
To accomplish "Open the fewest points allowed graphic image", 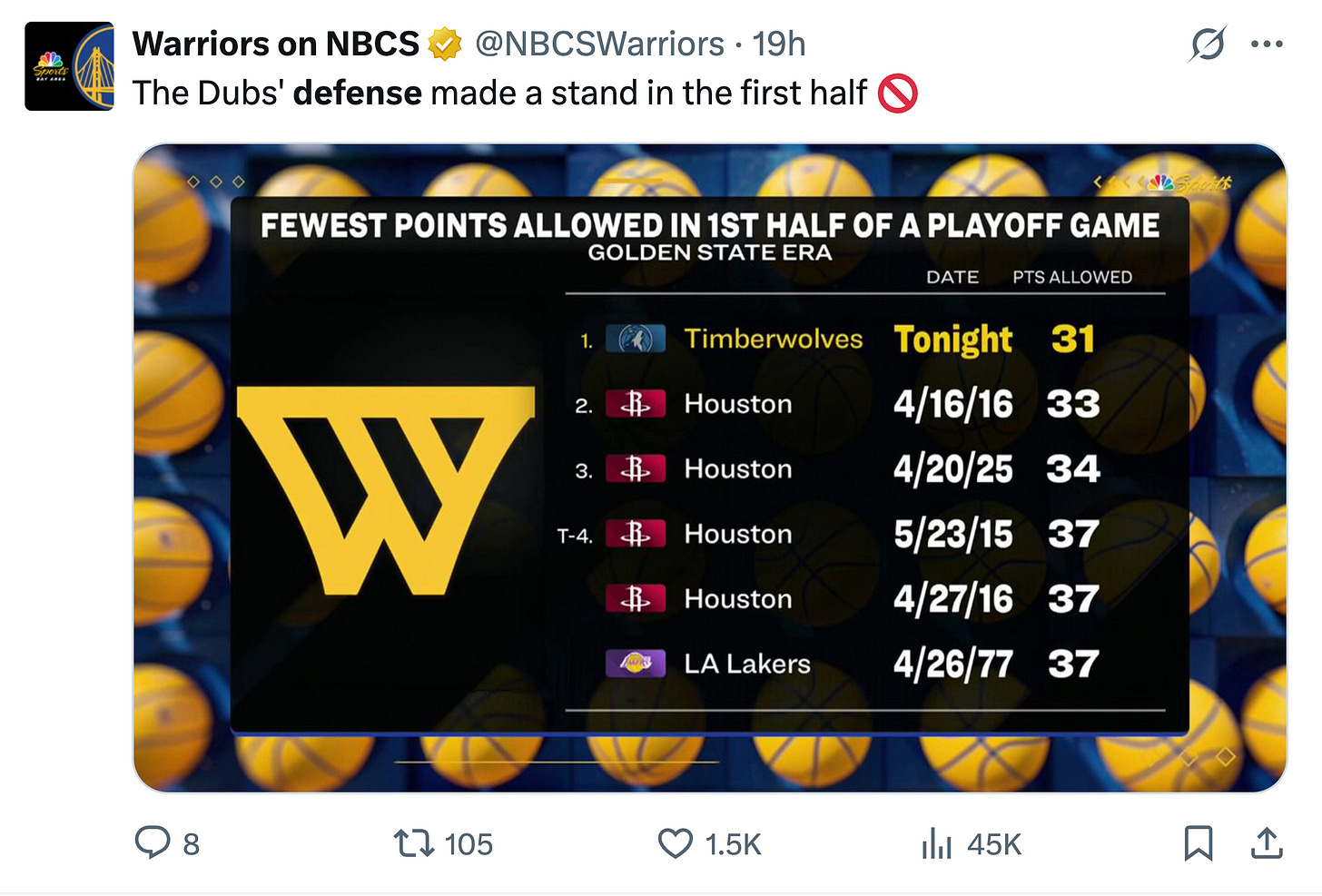I will [710, 468].
